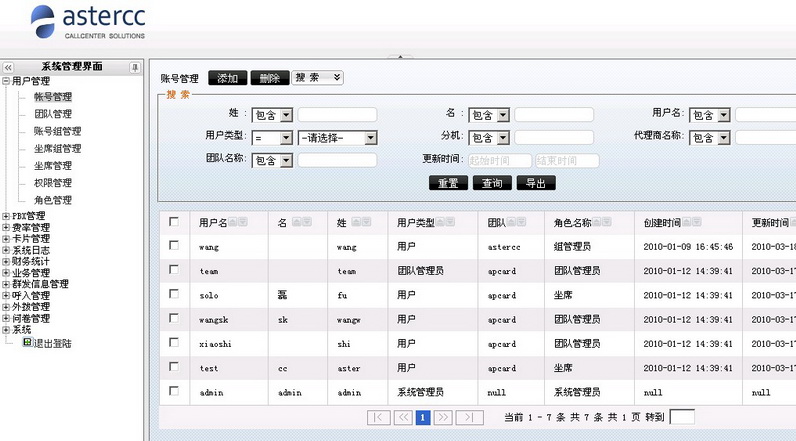Check the row for user wangsk
This screenshot has width=796, height=441.
(174, 318)
